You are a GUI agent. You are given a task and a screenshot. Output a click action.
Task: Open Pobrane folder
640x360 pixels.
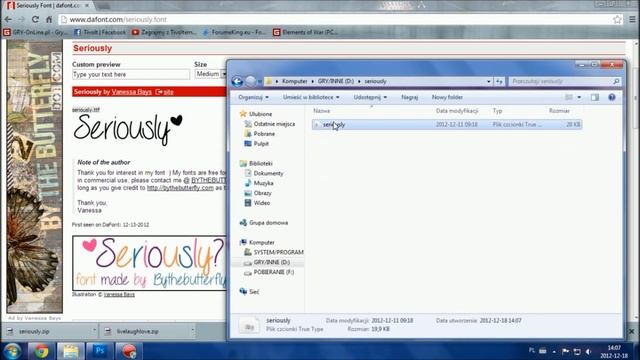(264, 133)
